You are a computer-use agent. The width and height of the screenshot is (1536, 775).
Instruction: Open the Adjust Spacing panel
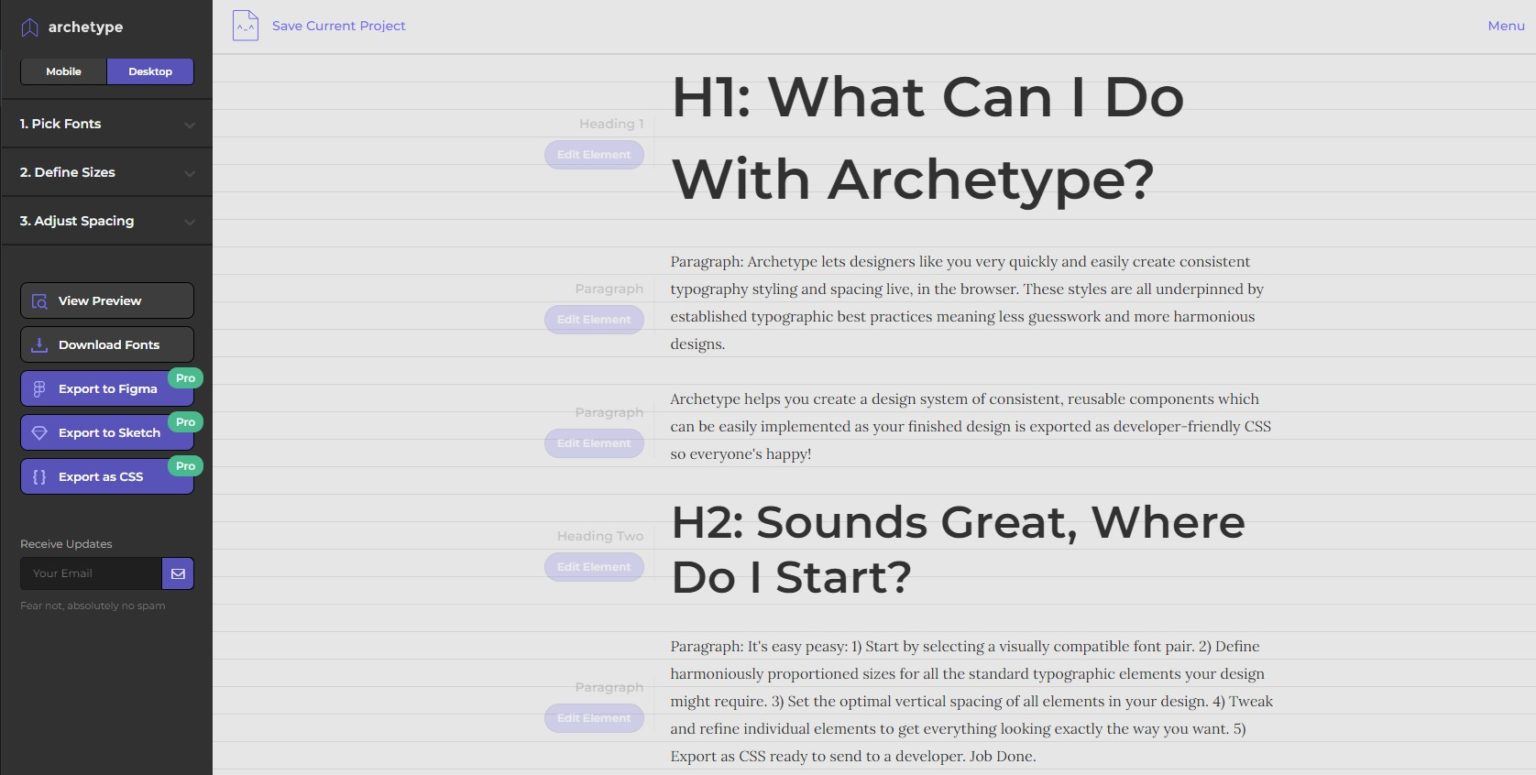106,220
